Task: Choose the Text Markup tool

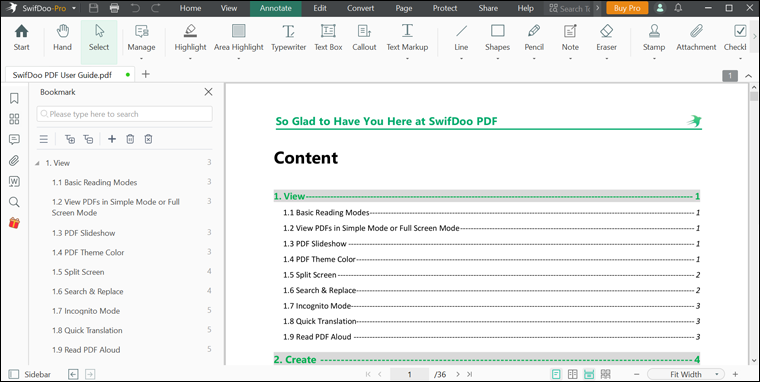Action: [407, 38]
